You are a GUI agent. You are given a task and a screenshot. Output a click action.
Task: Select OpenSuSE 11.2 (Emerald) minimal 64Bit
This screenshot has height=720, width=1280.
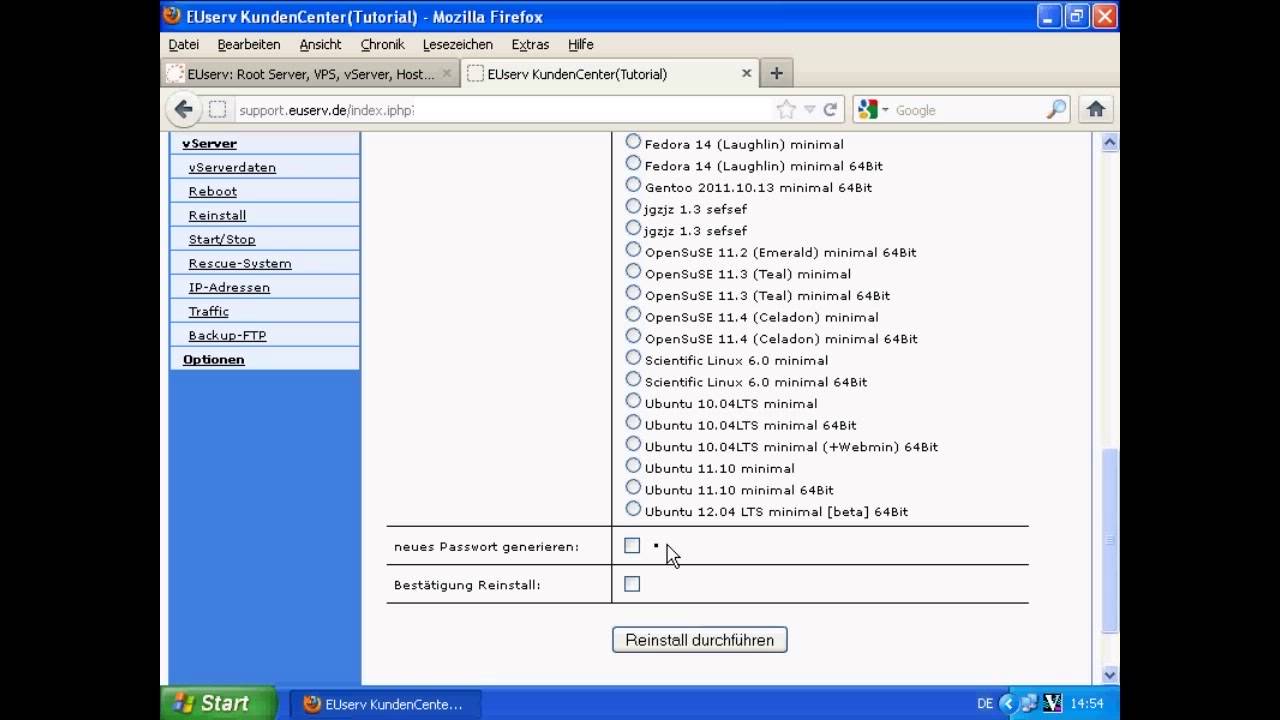coord(633,250)
